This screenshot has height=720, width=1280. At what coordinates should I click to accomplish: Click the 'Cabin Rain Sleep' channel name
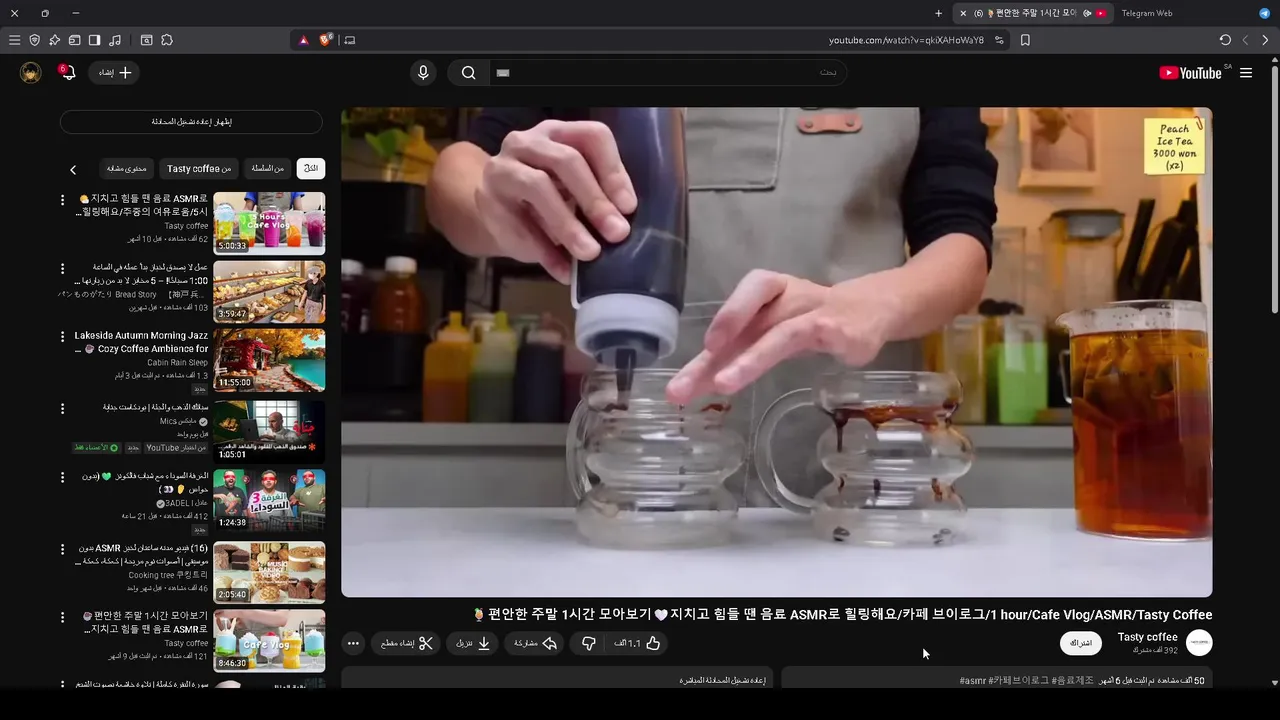pyautogui.click(x=177, y=363)
